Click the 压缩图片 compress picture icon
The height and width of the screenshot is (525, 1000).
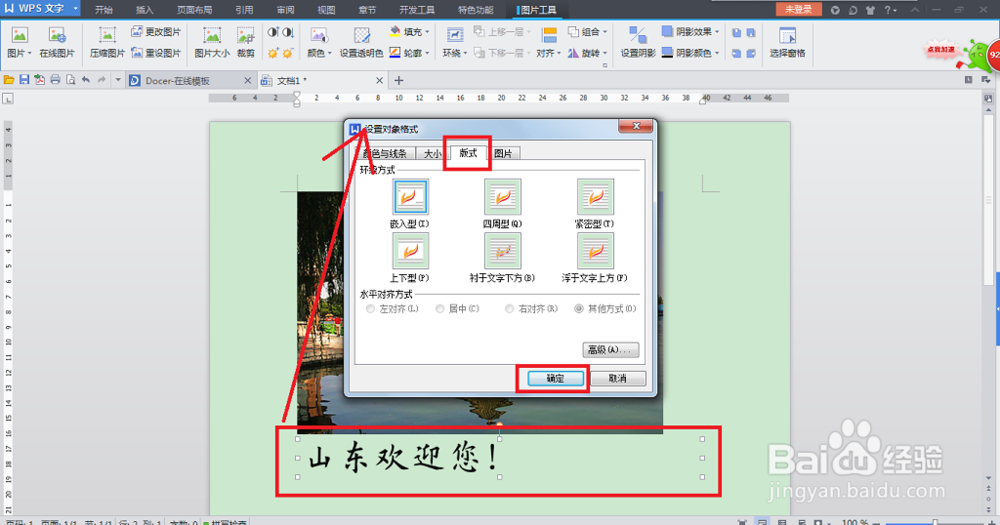click(x=107, y=36)
